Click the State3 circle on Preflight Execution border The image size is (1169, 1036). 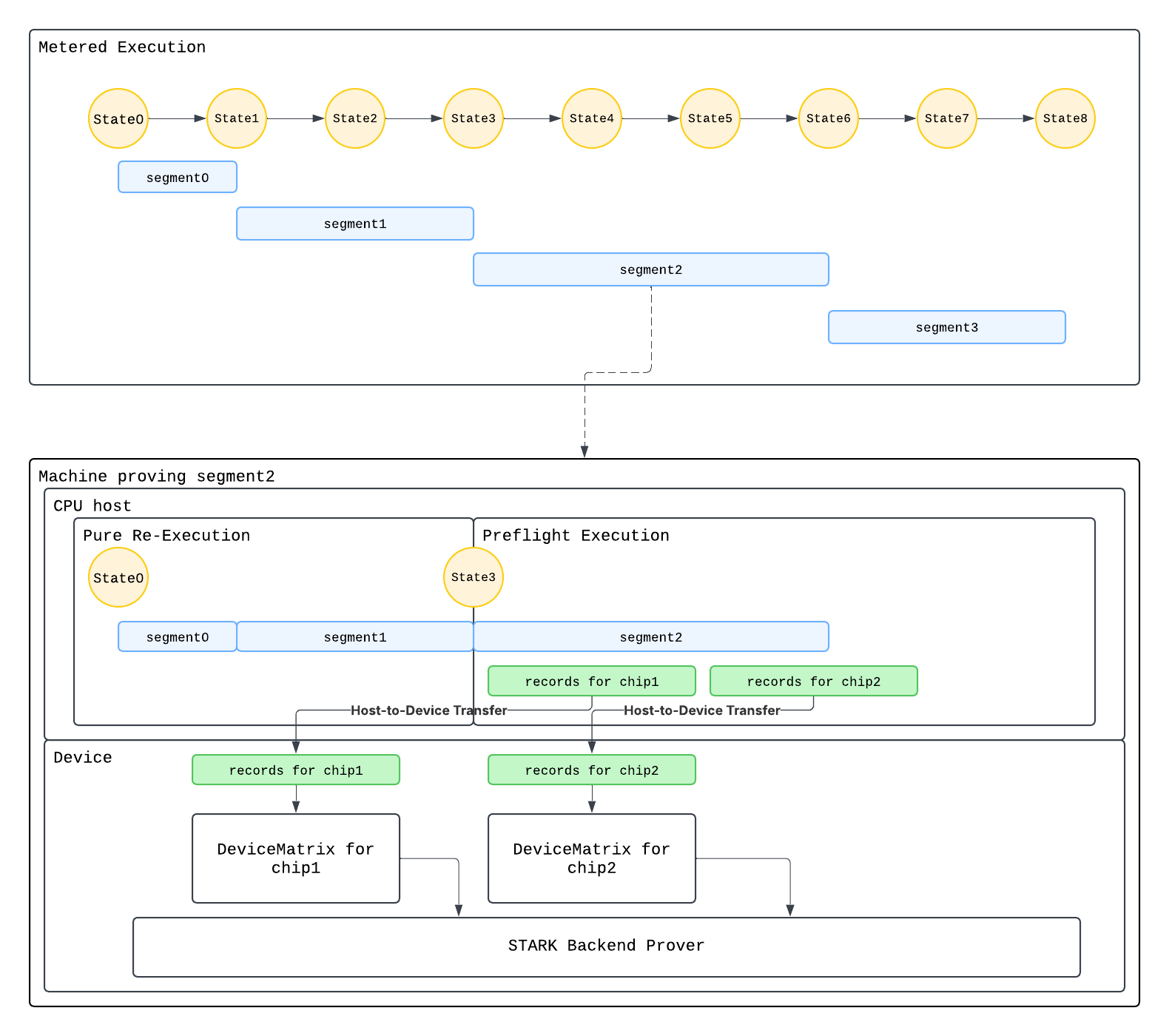tap(474, 577)
